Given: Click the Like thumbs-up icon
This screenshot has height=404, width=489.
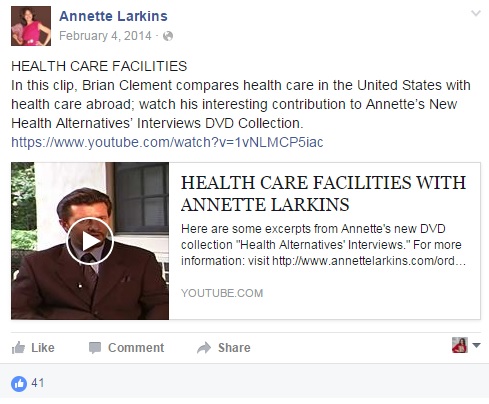Looking at the screenshot, I should 18,347.
